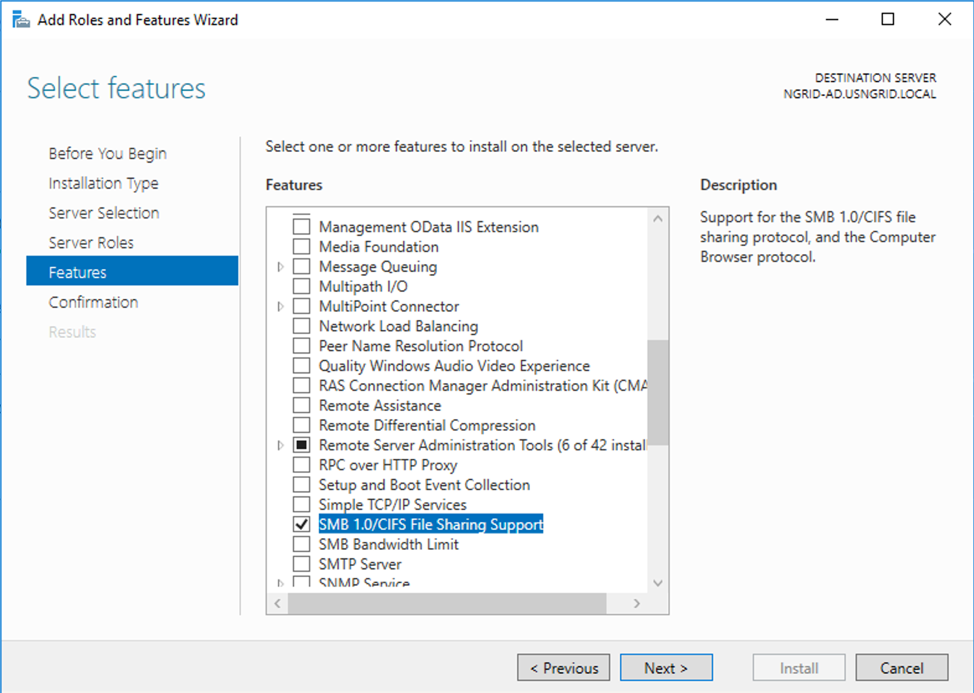The image size is (974, 693).
Task: Uncheck SMB 1.0/CIFS File Sharing Support
Action: [301, 524]
